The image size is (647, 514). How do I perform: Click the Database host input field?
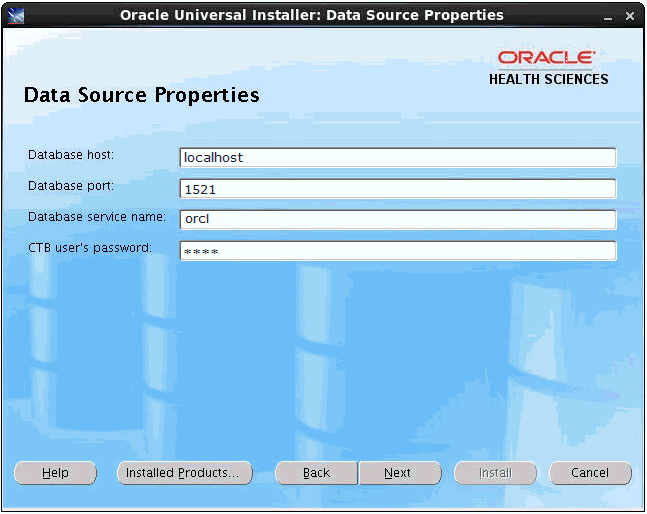coord(398,158)
